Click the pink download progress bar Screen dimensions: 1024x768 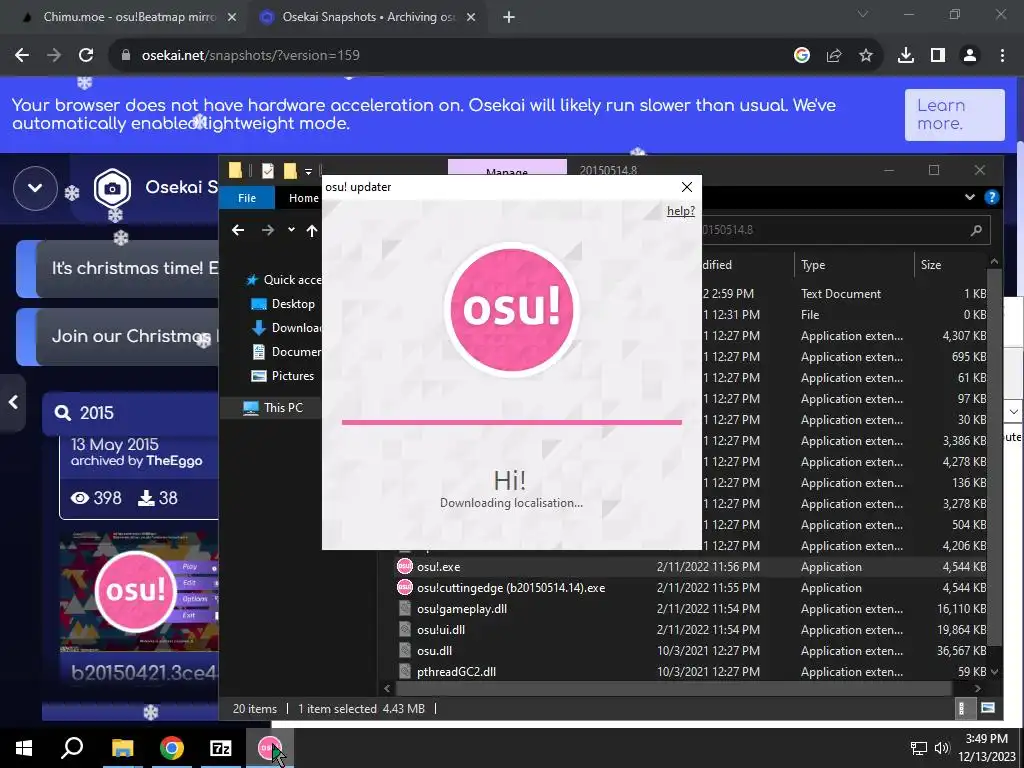coord(511,423)
